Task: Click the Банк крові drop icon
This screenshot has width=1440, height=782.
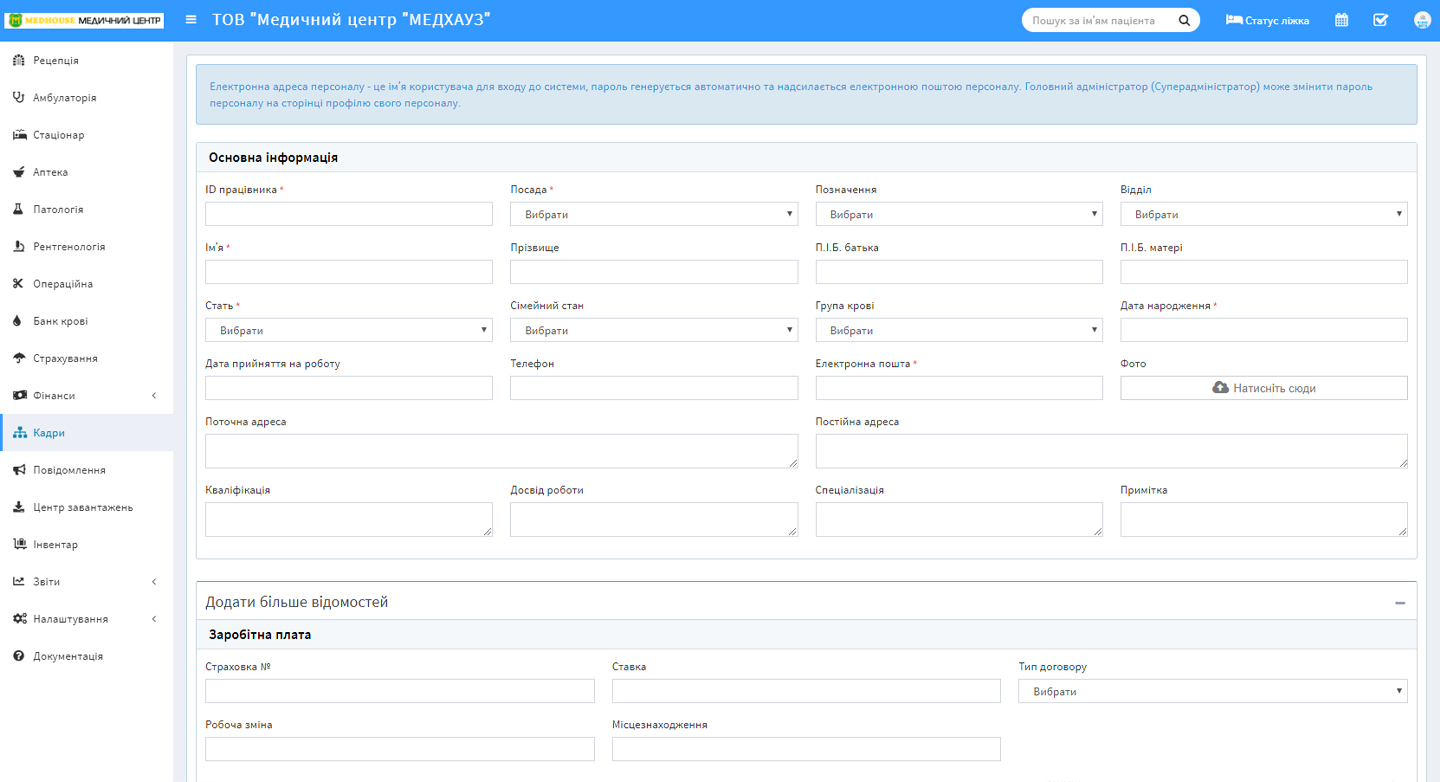Action: point(19,321)
